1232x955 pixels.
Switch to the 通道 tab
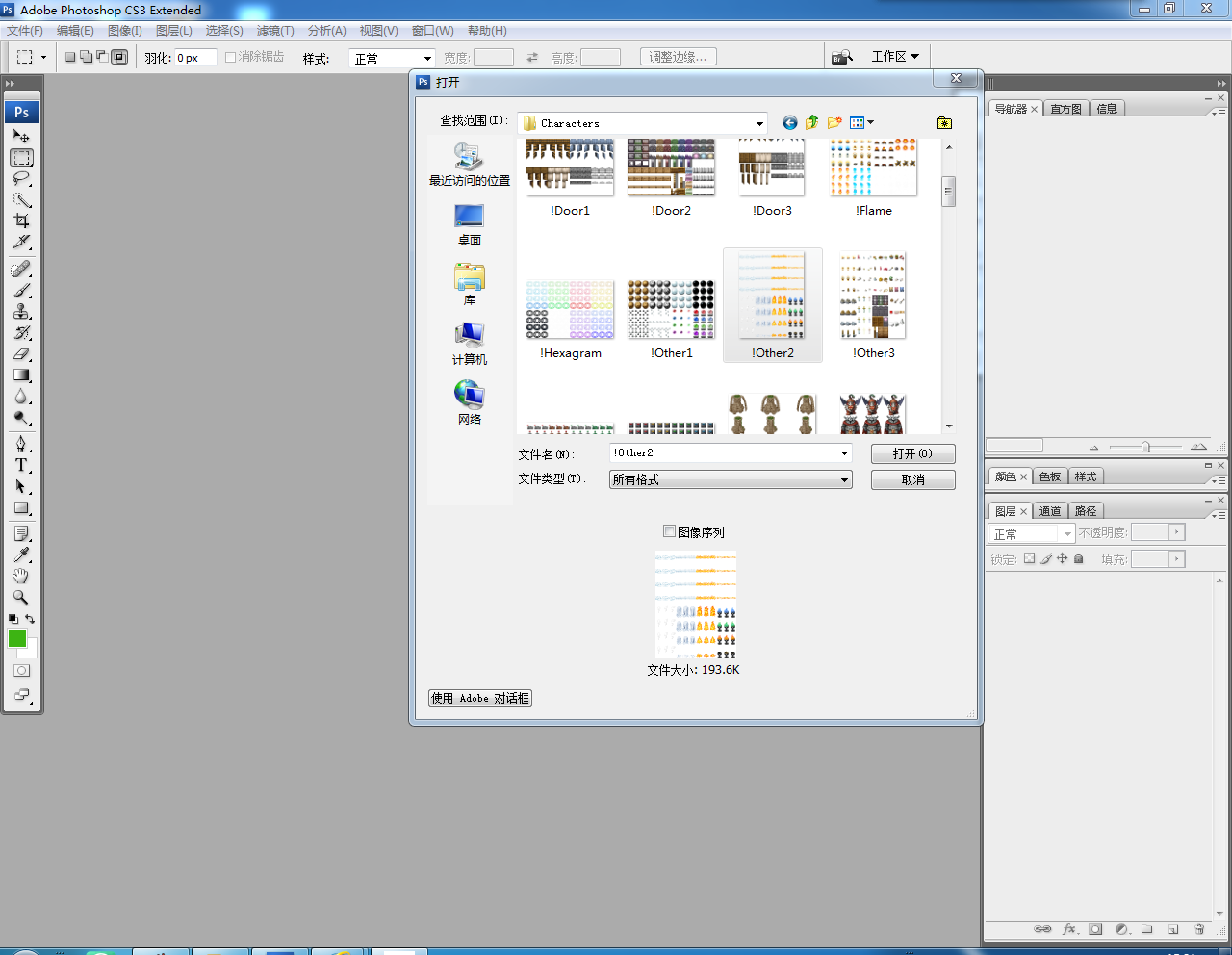(1050, 511)
